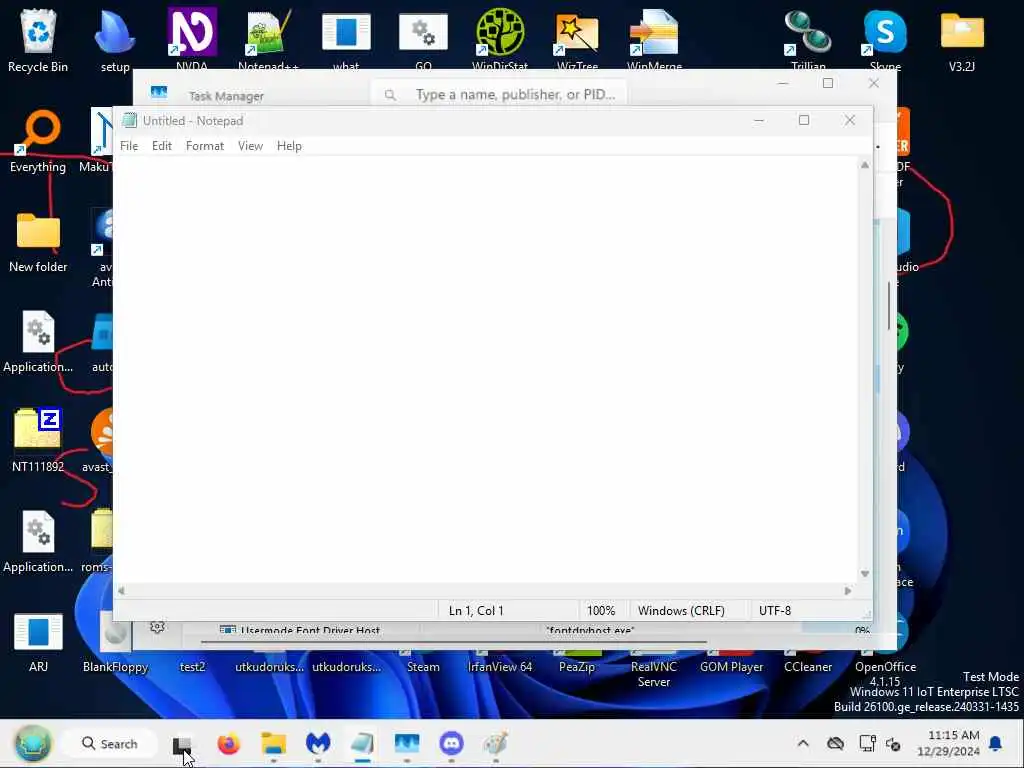Open Task View on the taskbar
This screenshot has width=1024, height=768.
[x=182, y=744]
